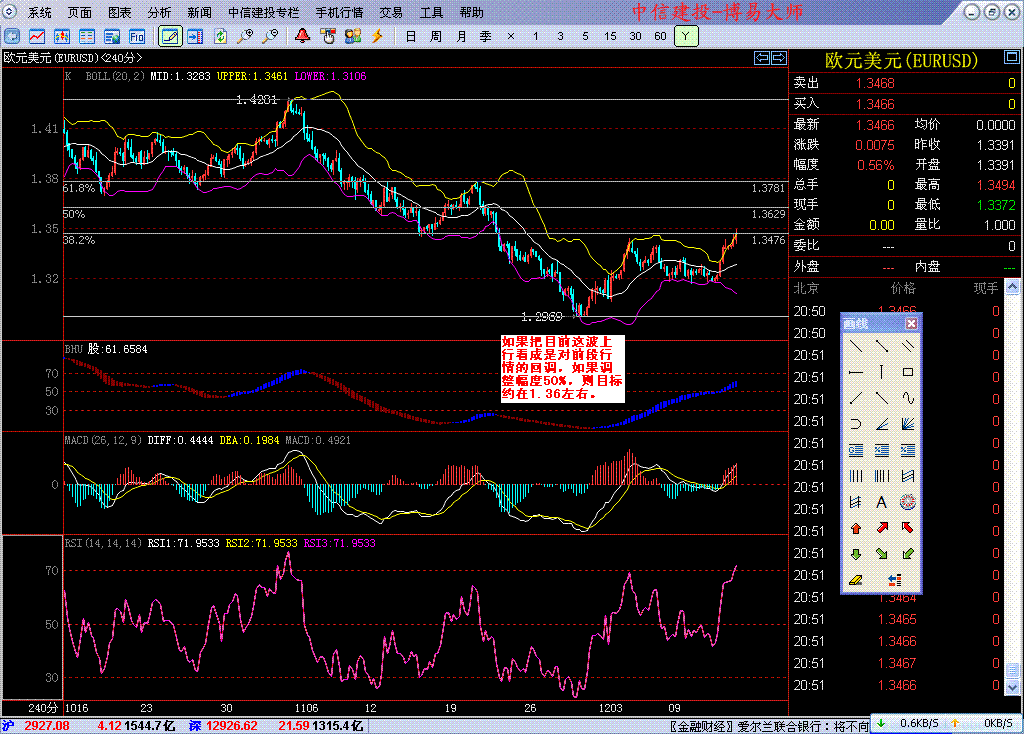This screenshot has width=1024, height=734.
Task: Click the first magnifier zoom icon
Action: (x=245, y=37)
